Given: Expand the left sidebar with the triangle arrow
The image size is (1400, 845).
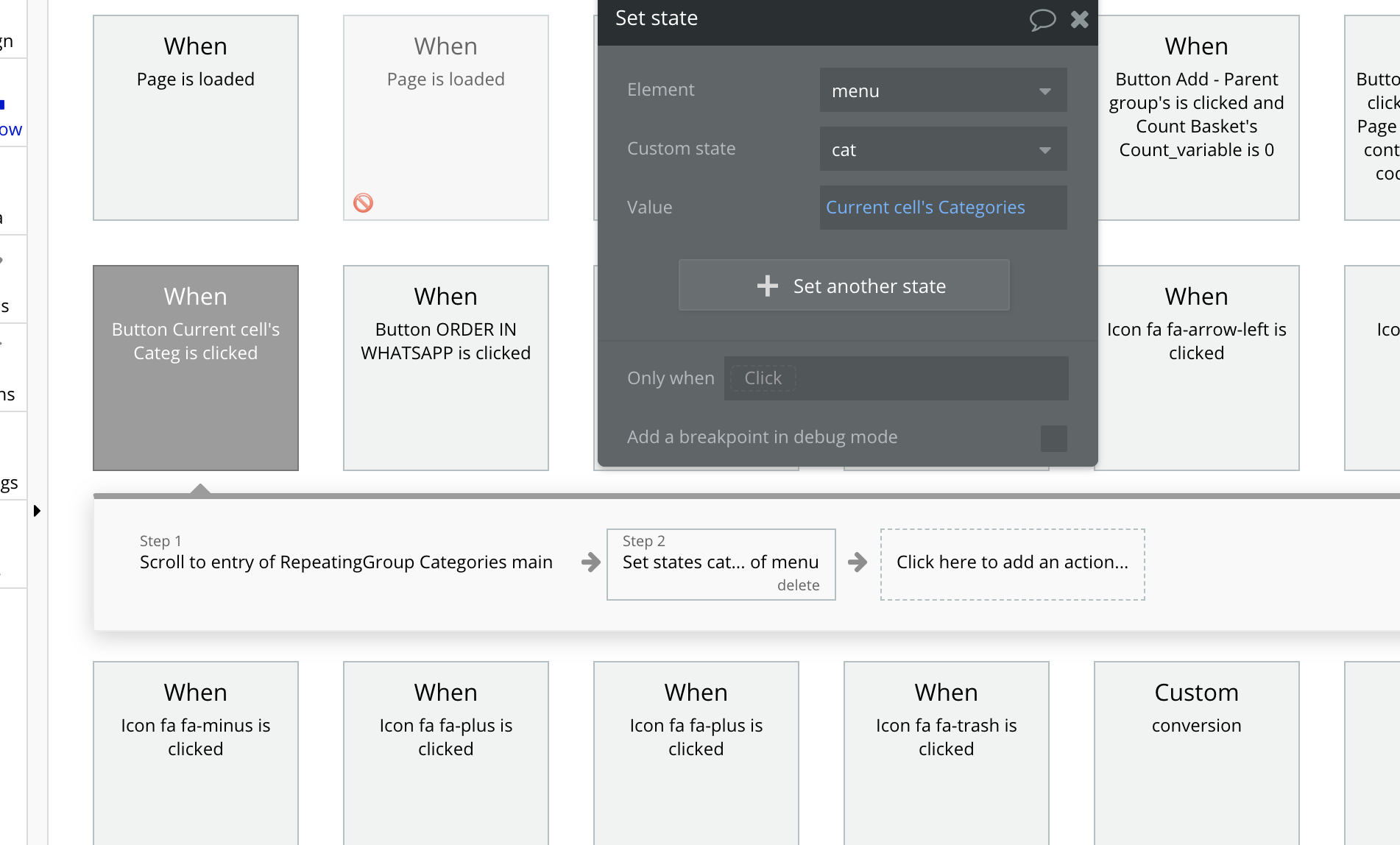Looking at the screenshot, I should (x=37, y=511).
